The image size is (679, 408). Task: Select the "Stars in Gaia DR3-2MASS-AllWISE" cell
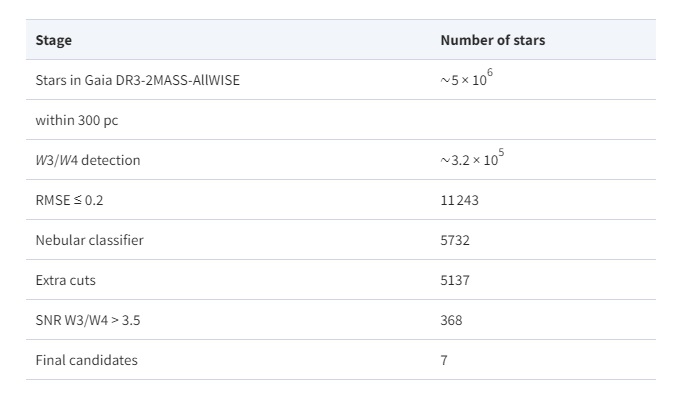[x=137, y=80]
